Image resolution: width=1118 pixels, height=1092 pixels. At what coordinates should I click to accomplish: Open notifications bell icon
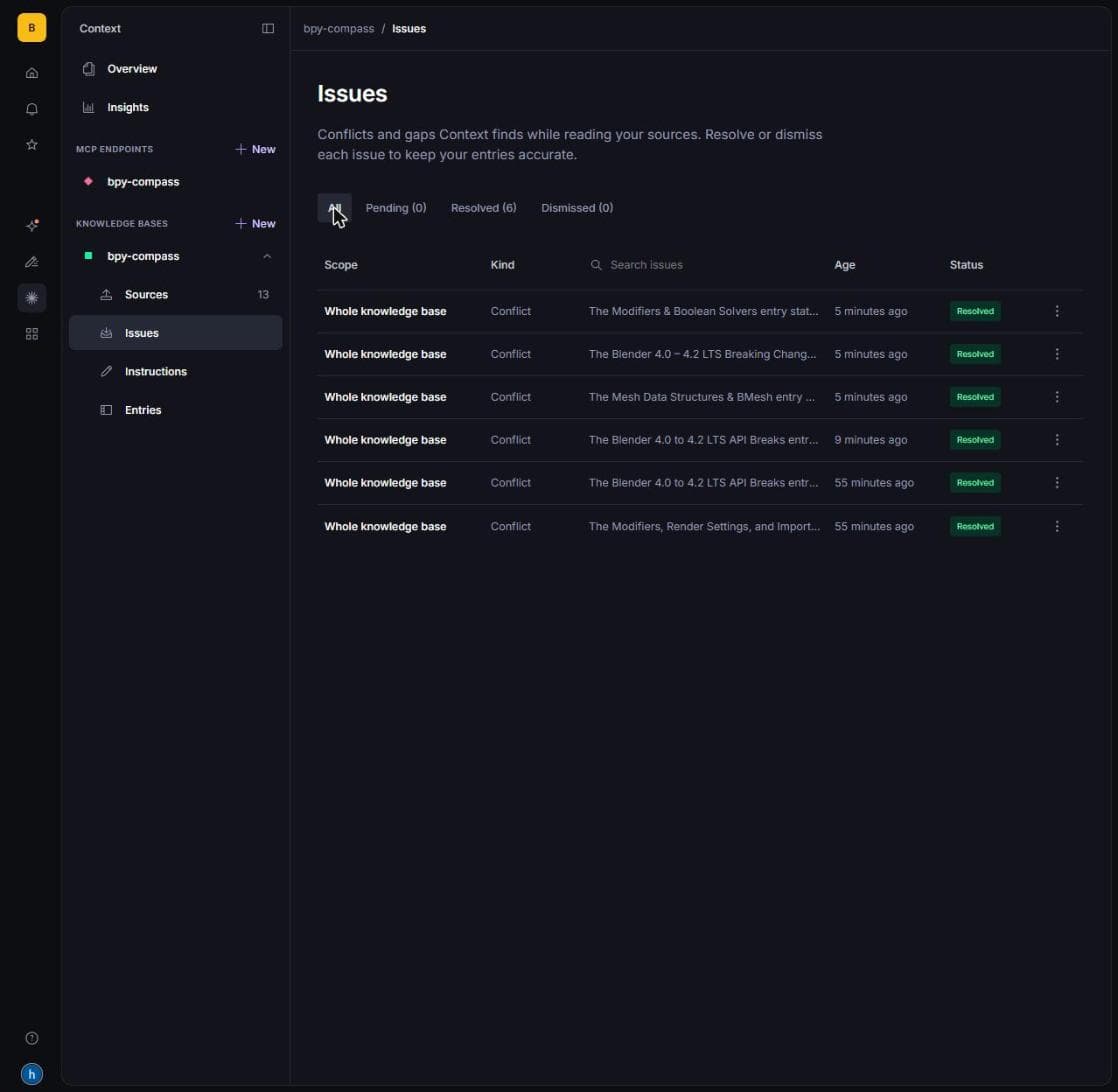coord(31,109)
